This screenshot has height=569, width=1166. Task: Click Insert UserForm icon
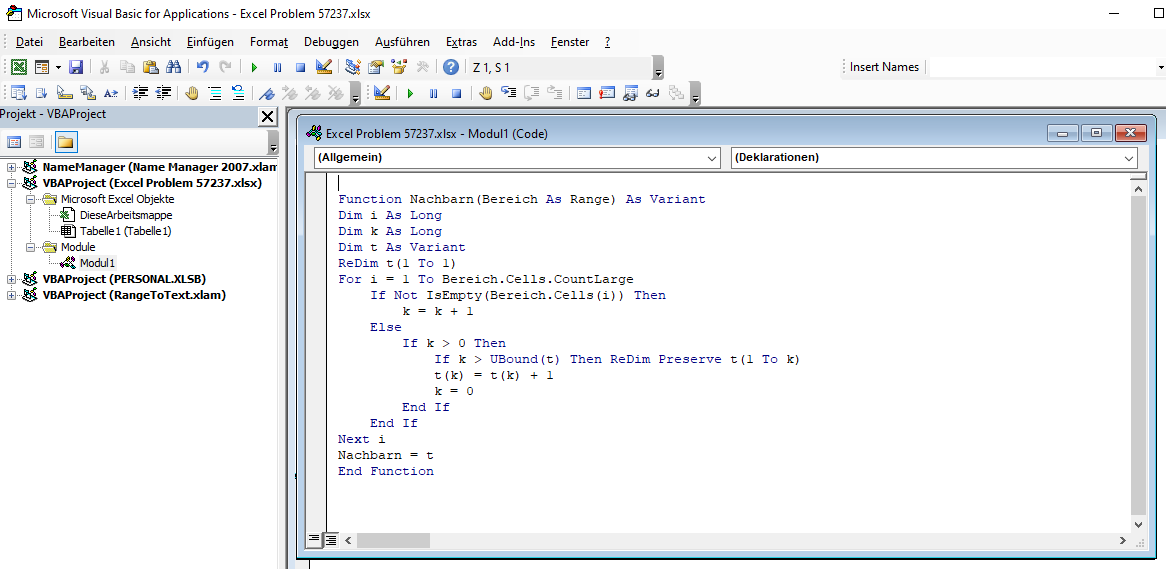point(42,68)
